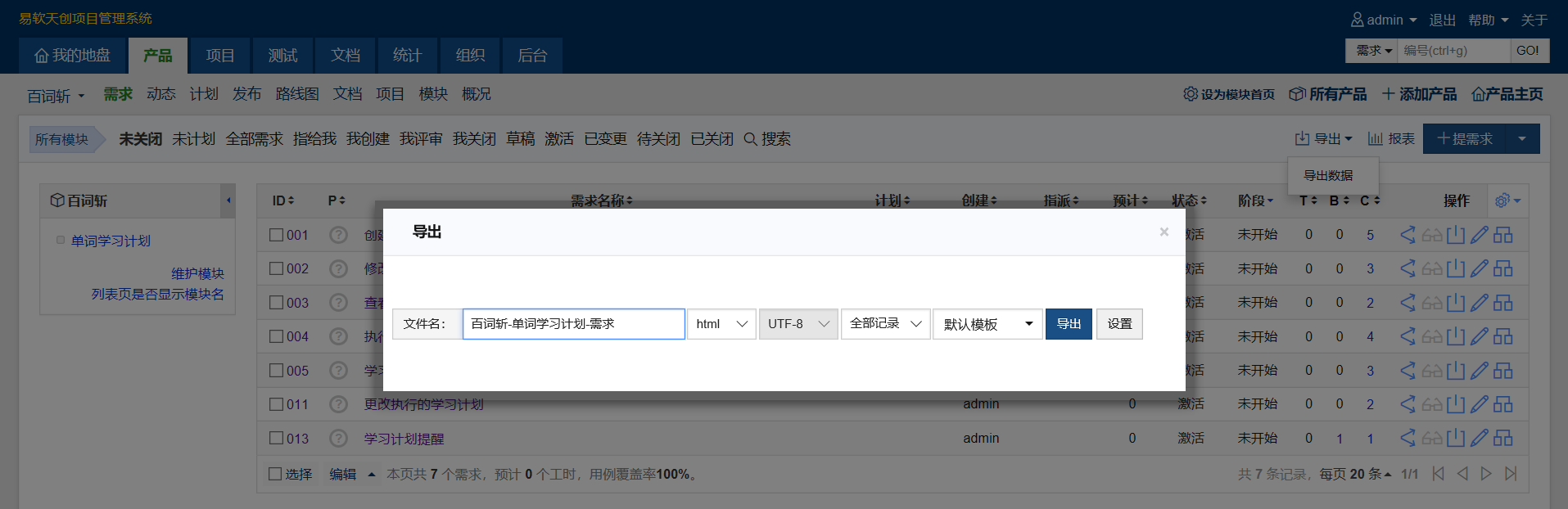Click 添加产品 add product
The width and height of the screenshot is (1568, 509).
point(1420,94)
